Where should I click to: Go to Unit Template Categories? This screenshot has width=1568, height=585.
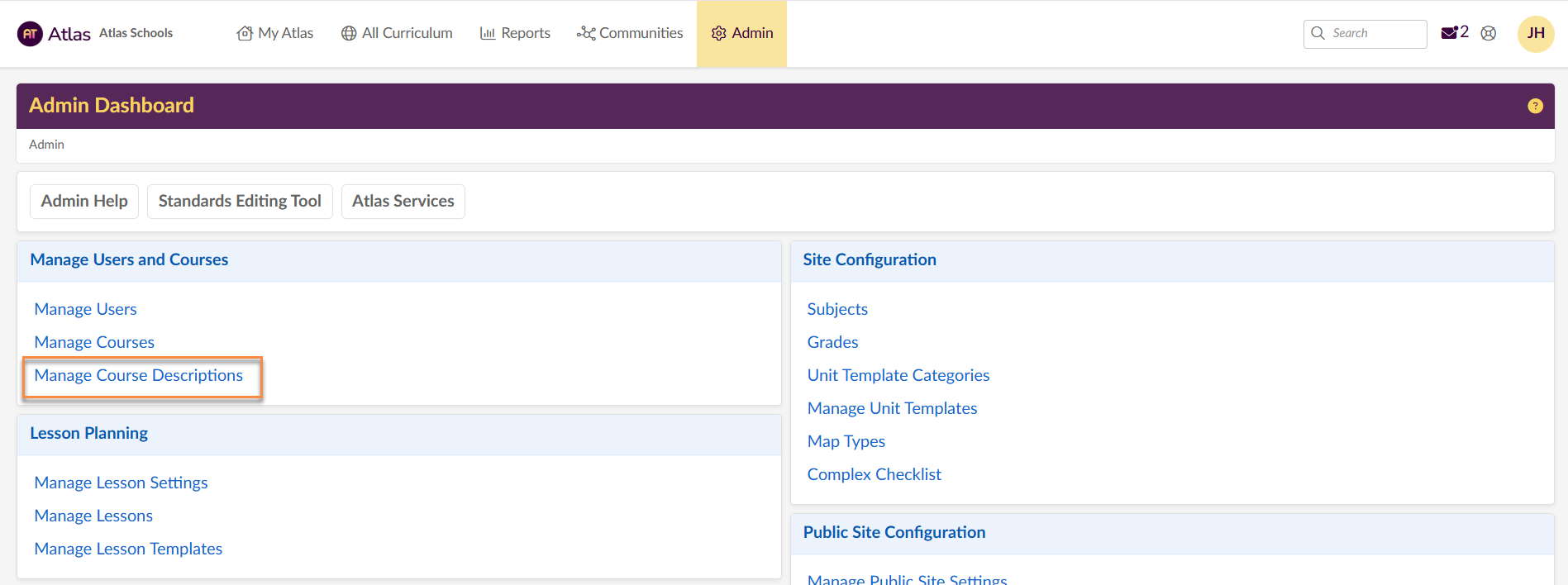(x=898, y=375)
